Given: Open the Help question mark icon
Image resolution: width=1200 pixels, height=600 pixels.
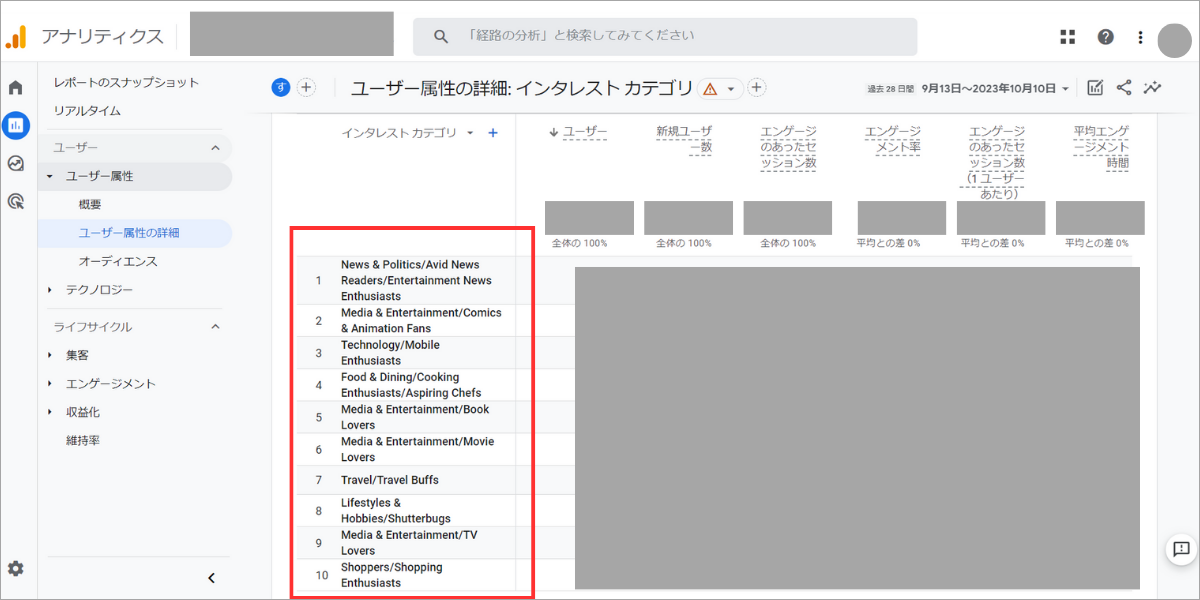Looking at the screenshot, I should point(1105,37).
